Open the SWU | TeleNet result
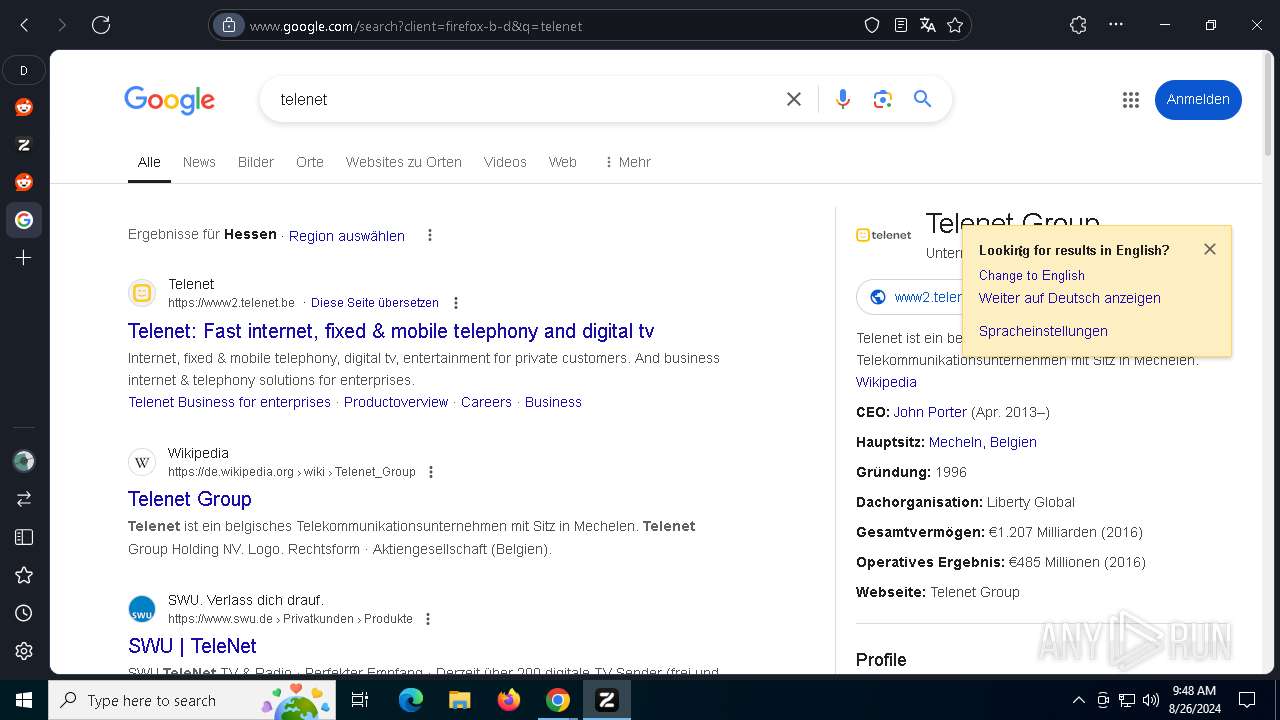Screen dimensions: 1280x720 coord(192,646)
